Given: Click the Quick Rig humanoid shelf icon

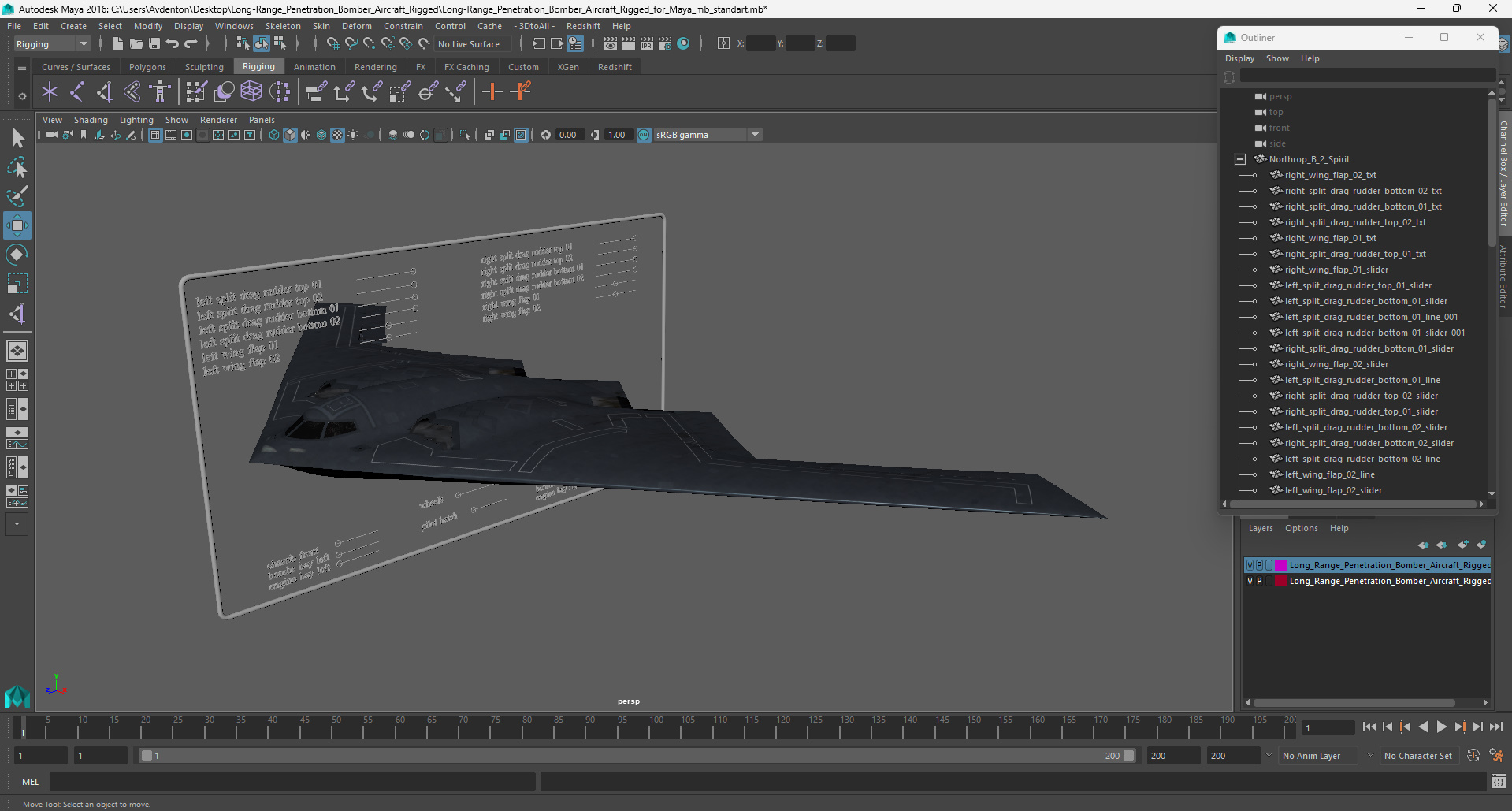Looking at the screenshot, I should [x=160, y=92].
